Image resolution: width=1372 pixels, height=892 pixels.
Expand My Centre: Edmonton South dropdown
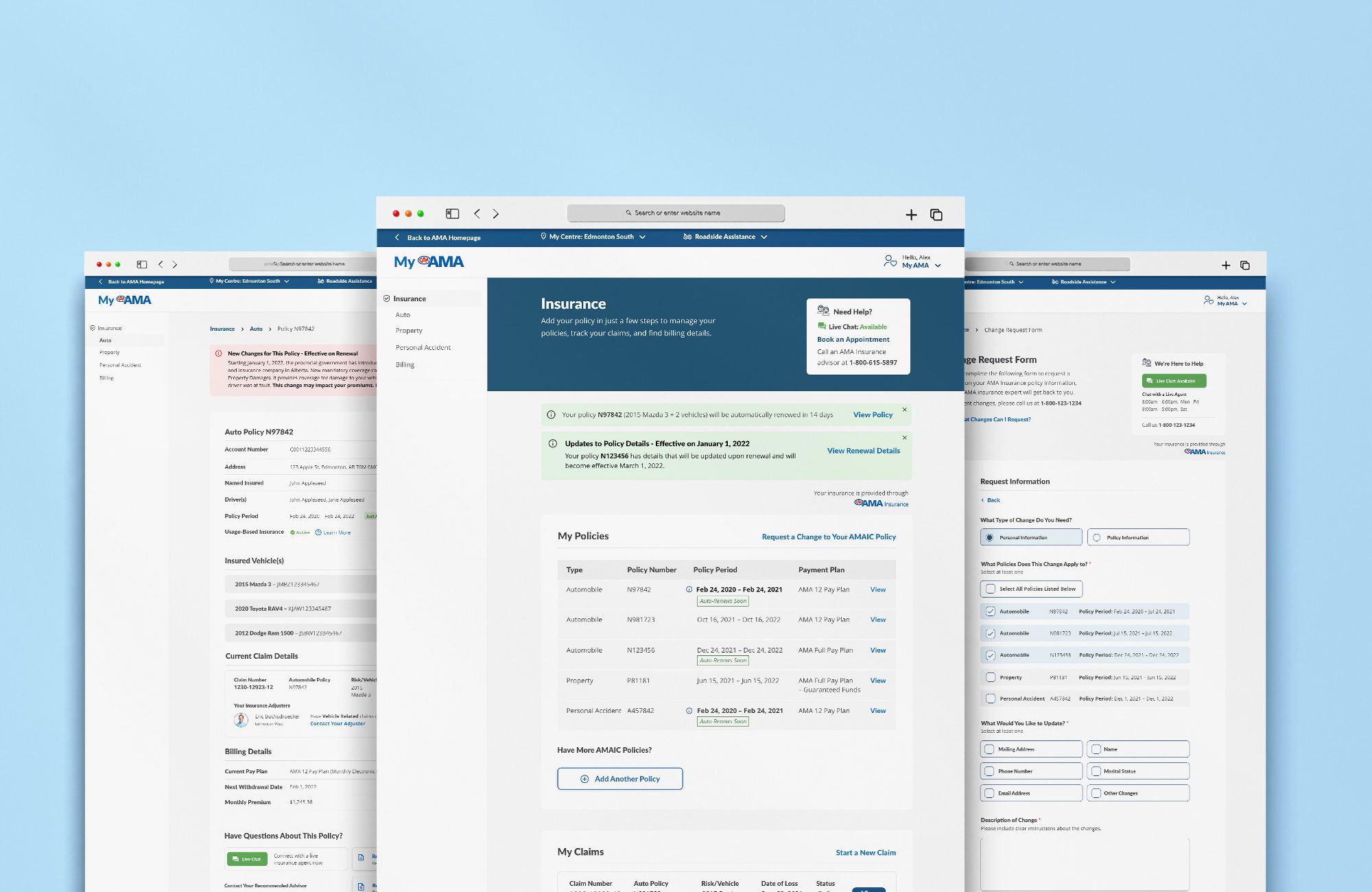click(x=594, y=237)
